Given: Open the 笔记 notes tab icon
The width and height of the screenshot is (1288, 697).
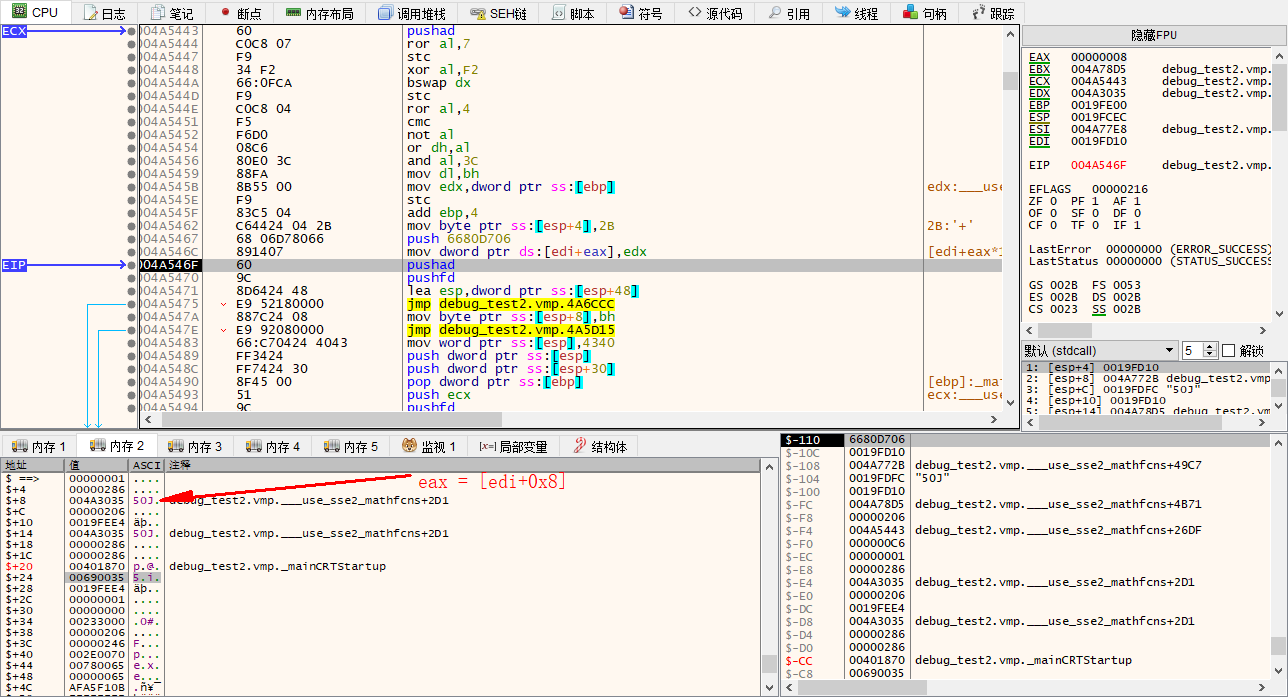Looking at the screenshot, I should tap(157, 13).
